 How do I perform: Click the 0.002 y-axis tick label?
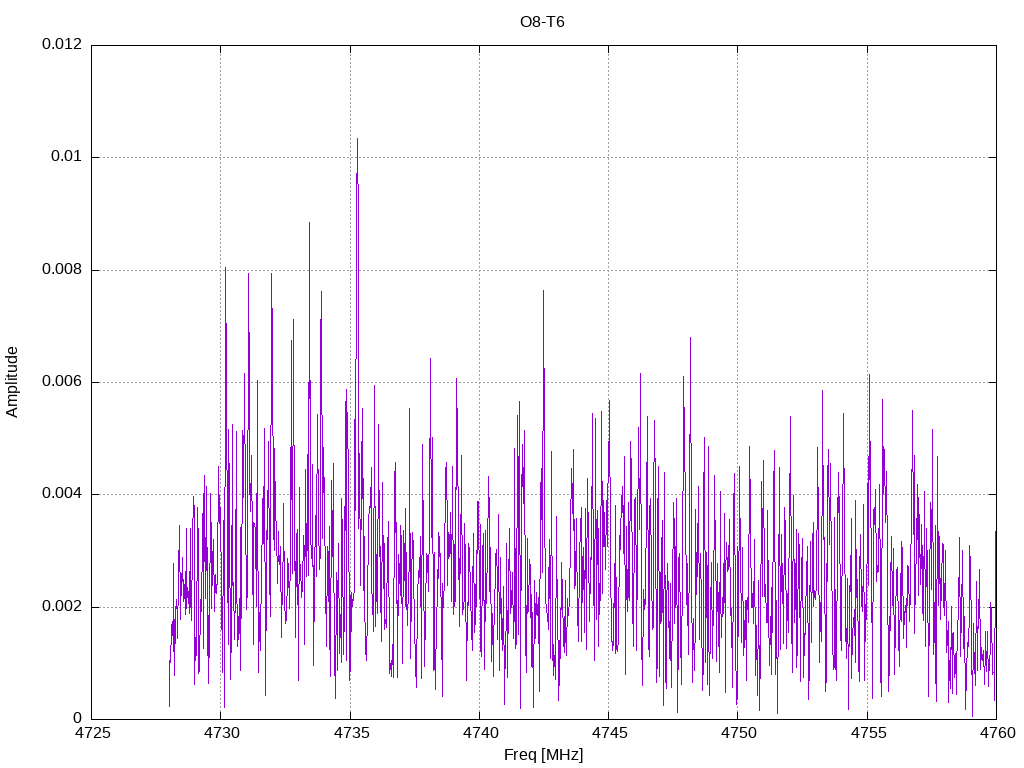62,606
